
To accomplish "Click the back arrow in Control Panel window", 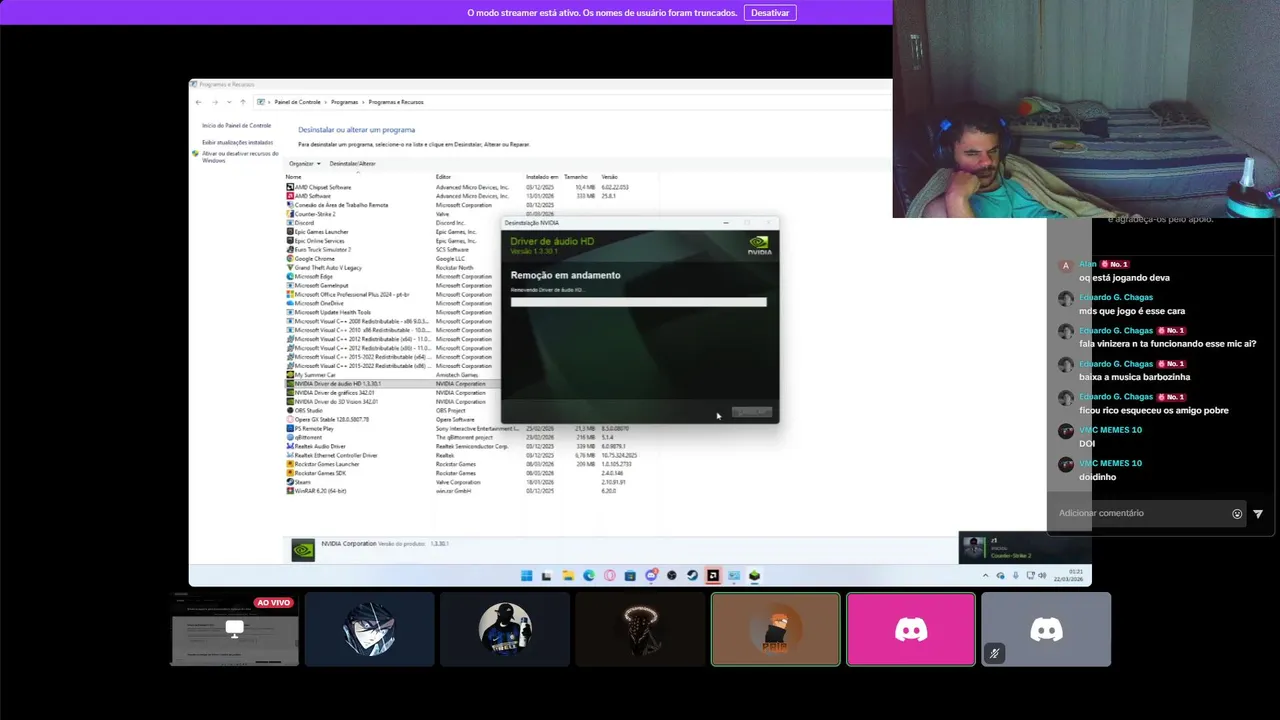I will pyautogui.click(x=199, y=102).
